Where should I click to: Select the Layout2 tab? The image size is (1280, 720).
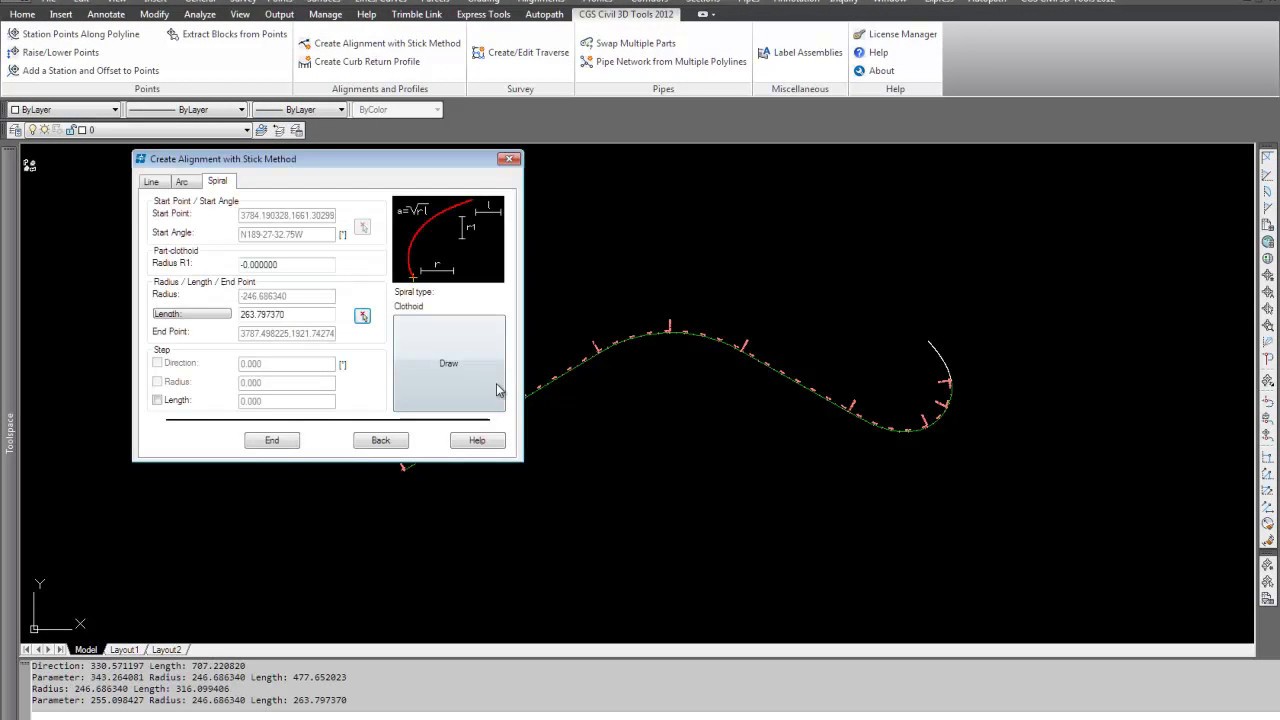click(x=166, y=650)
